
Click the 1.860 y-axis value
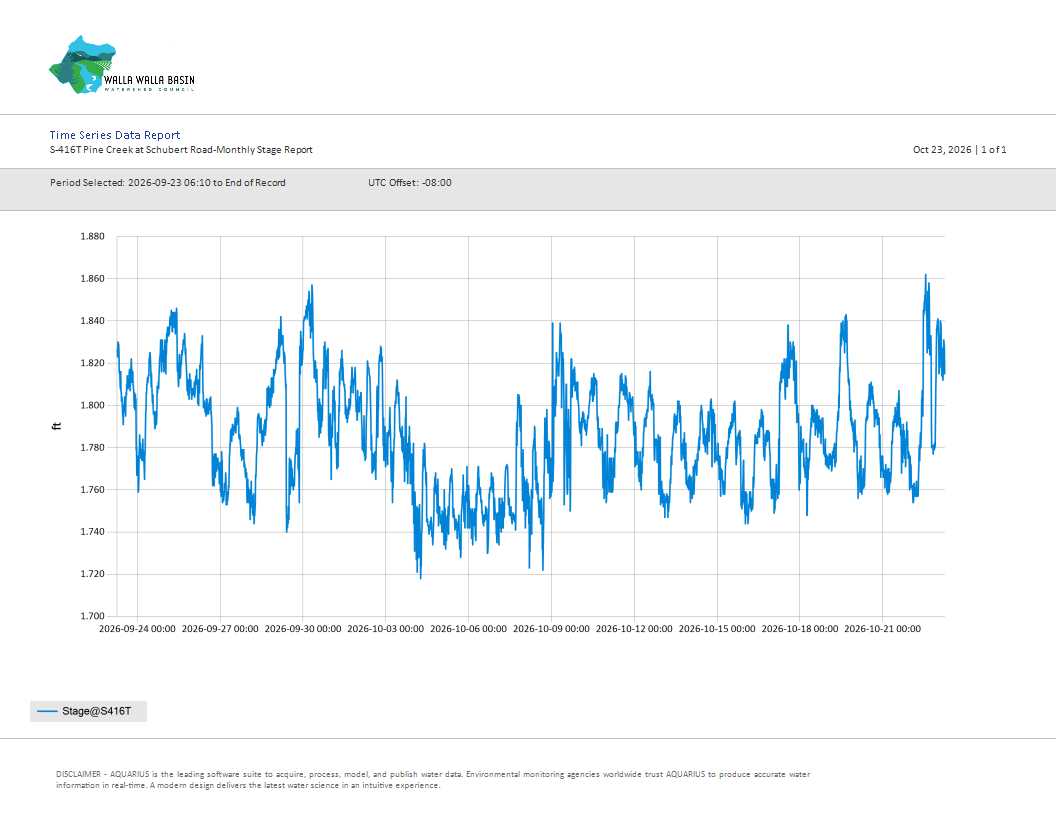click(x=92, y=279)
